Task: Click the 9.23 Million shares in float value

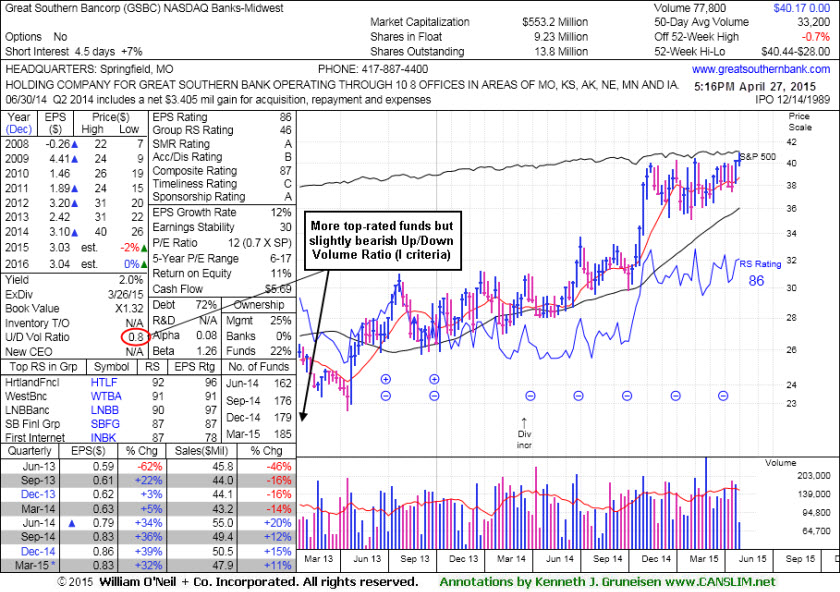Action: pyautogui.click(x=560, y=37)
